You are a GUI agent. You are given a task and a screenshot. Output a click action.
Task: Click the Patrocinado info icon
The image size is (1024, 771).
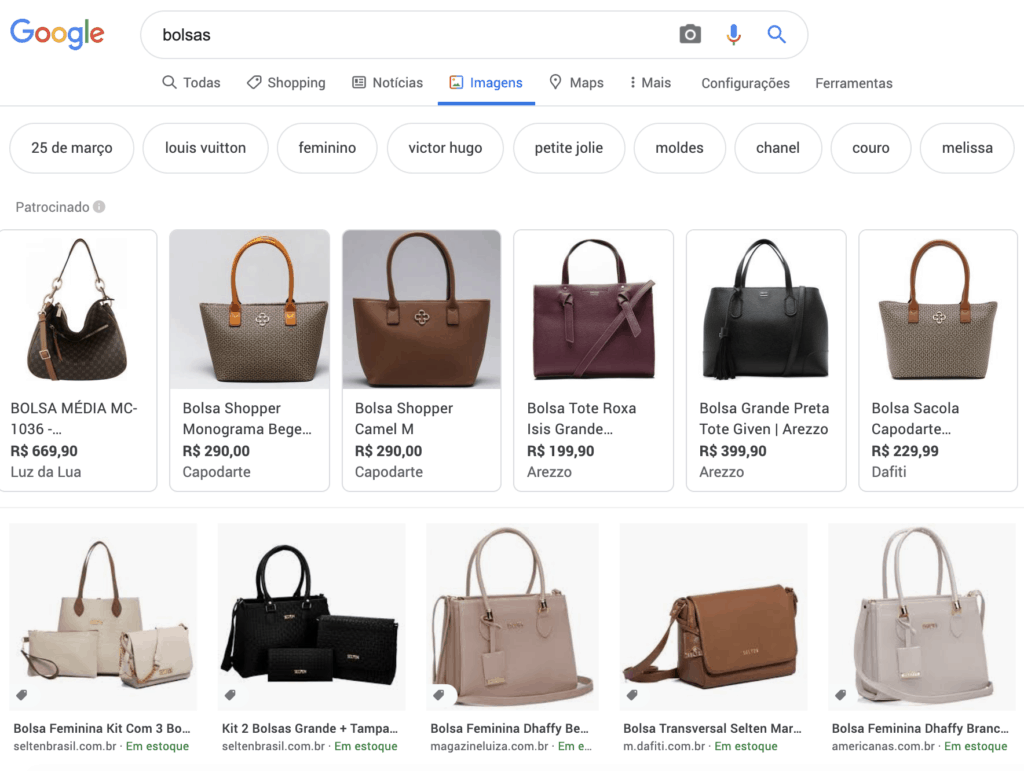pyautogui.click(x=99, y=207)
